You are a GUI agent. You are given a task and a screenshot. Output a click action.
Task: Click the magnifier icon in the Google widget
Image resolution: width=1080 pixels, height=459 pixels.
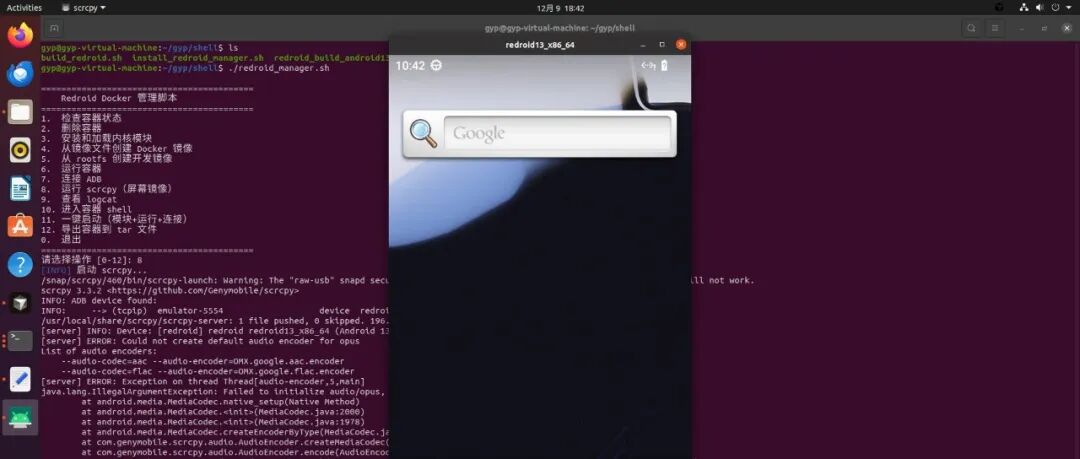point(423,134)
